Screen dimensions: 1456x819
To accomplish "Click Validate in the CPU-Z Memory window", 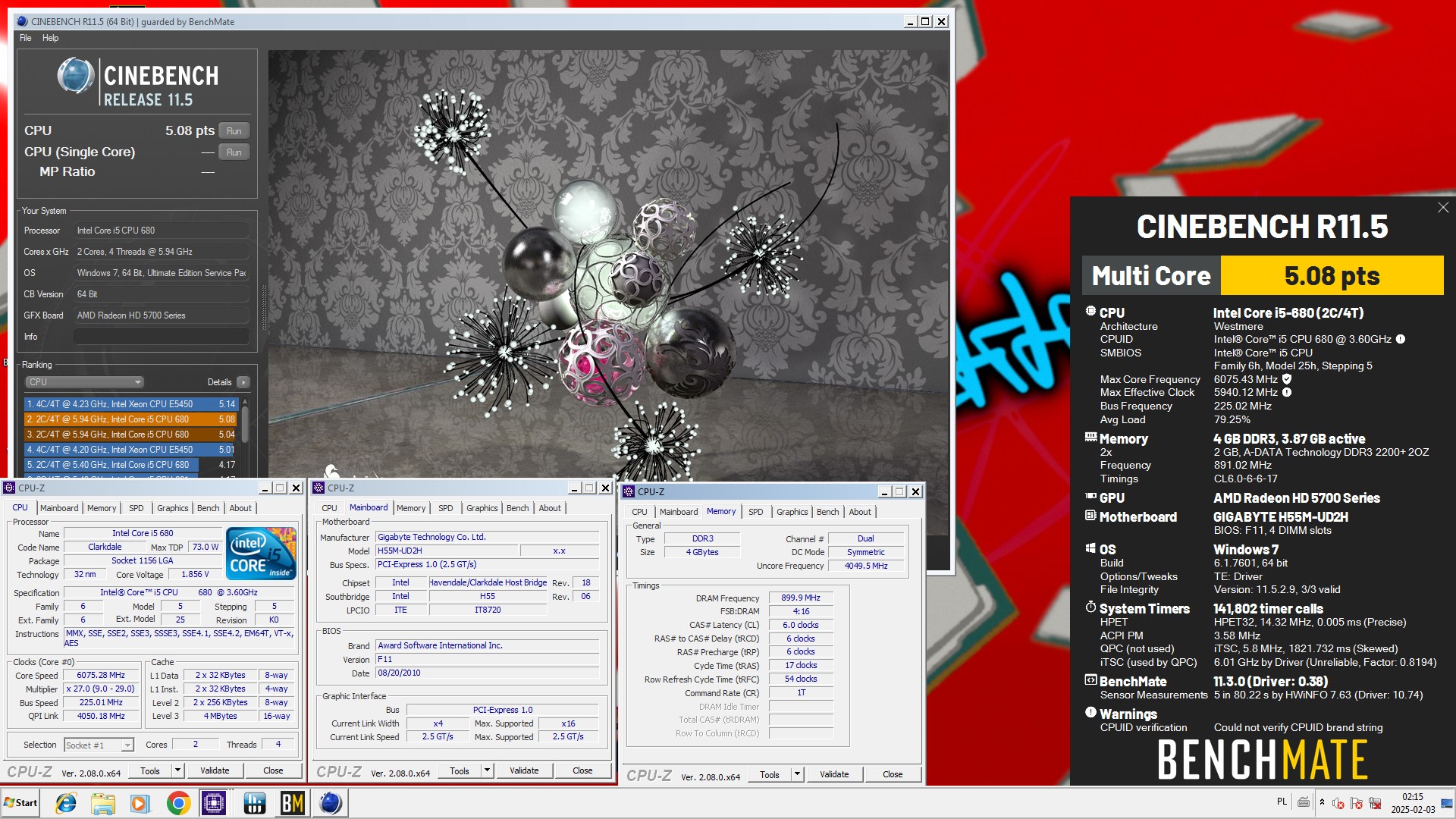I will [x=834, y=774].
